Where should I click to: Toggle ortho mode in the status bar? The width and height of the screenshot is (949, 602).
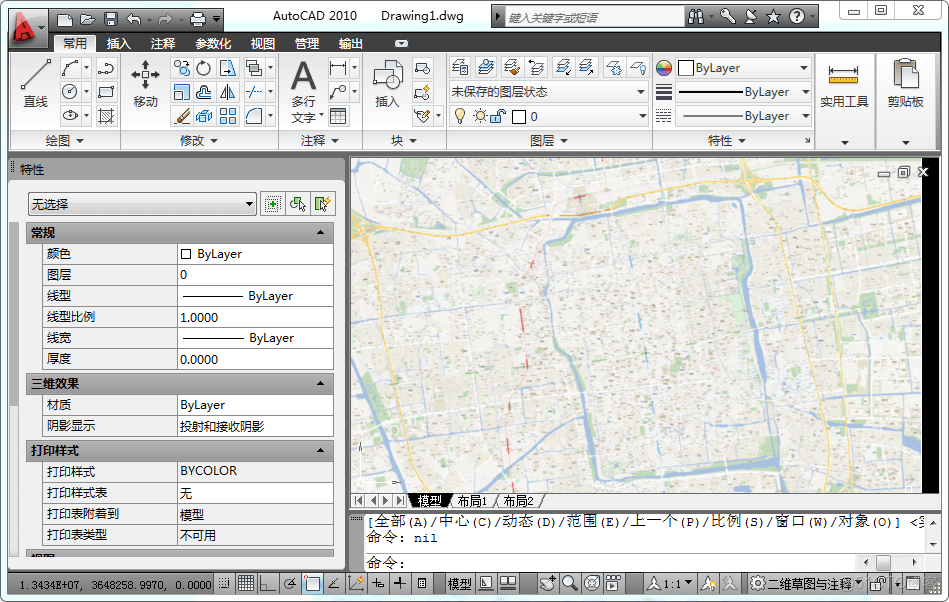(267, 583)
